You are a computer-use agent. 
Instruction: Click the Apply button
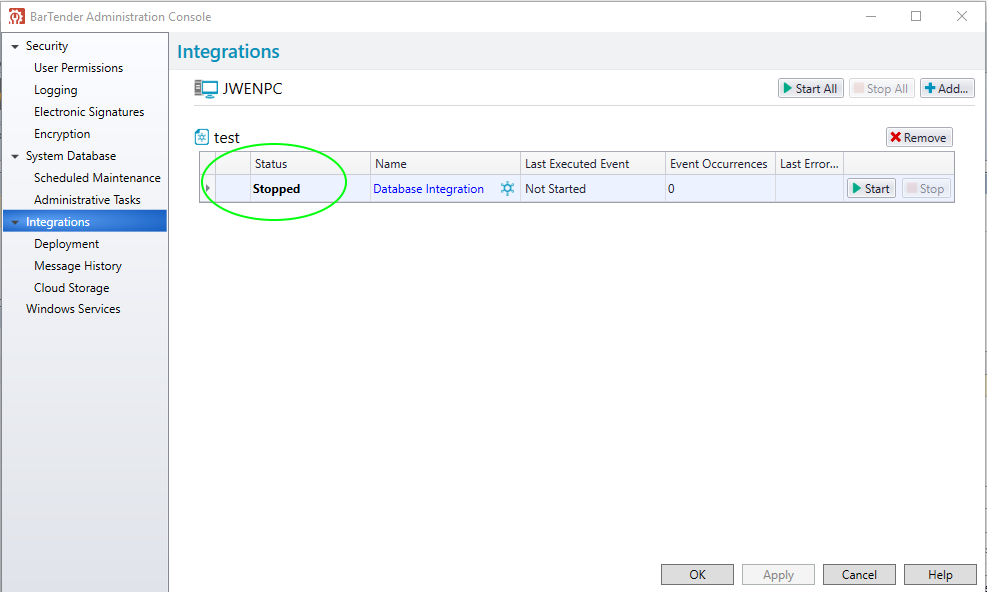(779, 575)
